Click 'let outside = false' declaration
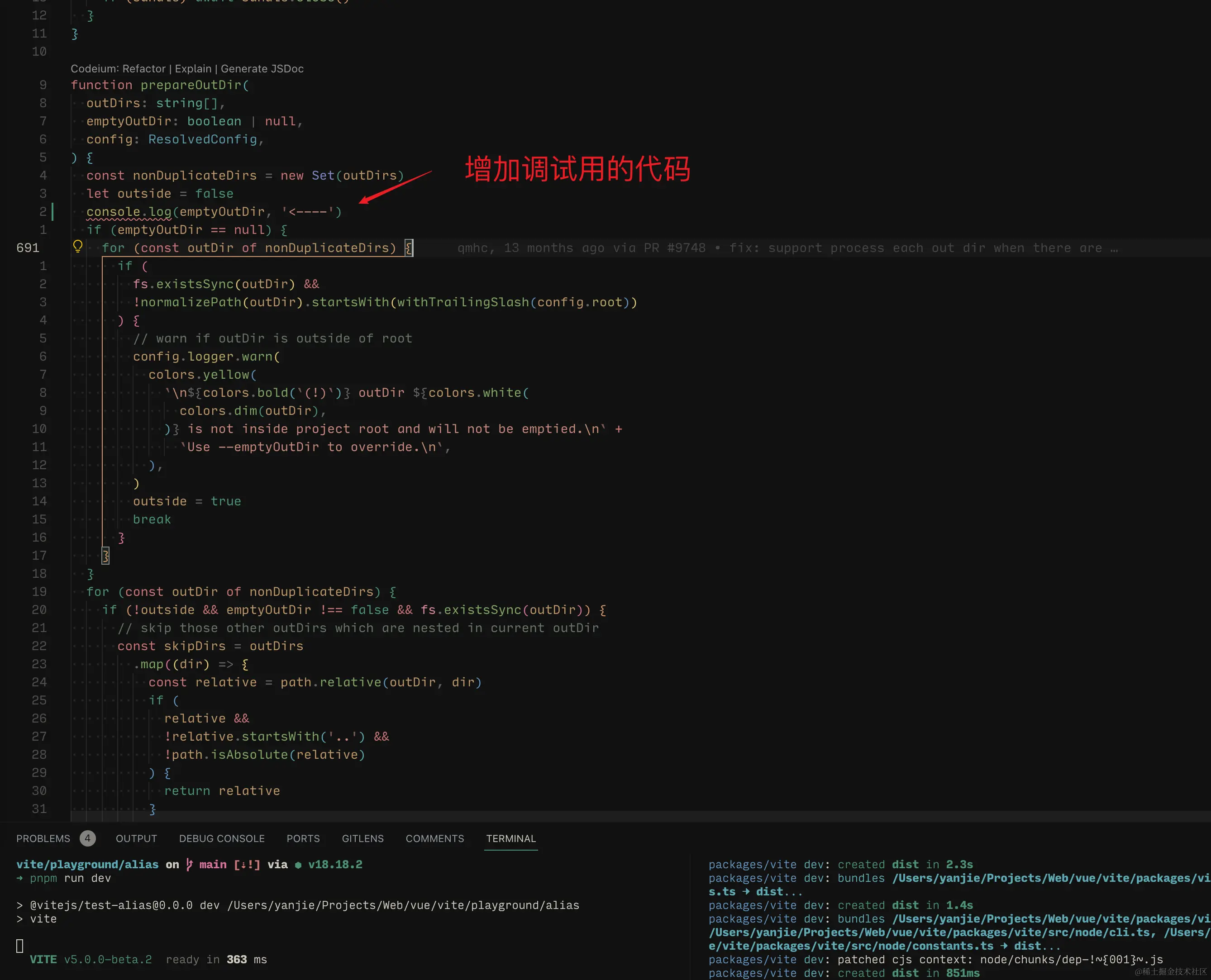The height and width of the screenshot is (980, 1211). [x=160, y=194]
